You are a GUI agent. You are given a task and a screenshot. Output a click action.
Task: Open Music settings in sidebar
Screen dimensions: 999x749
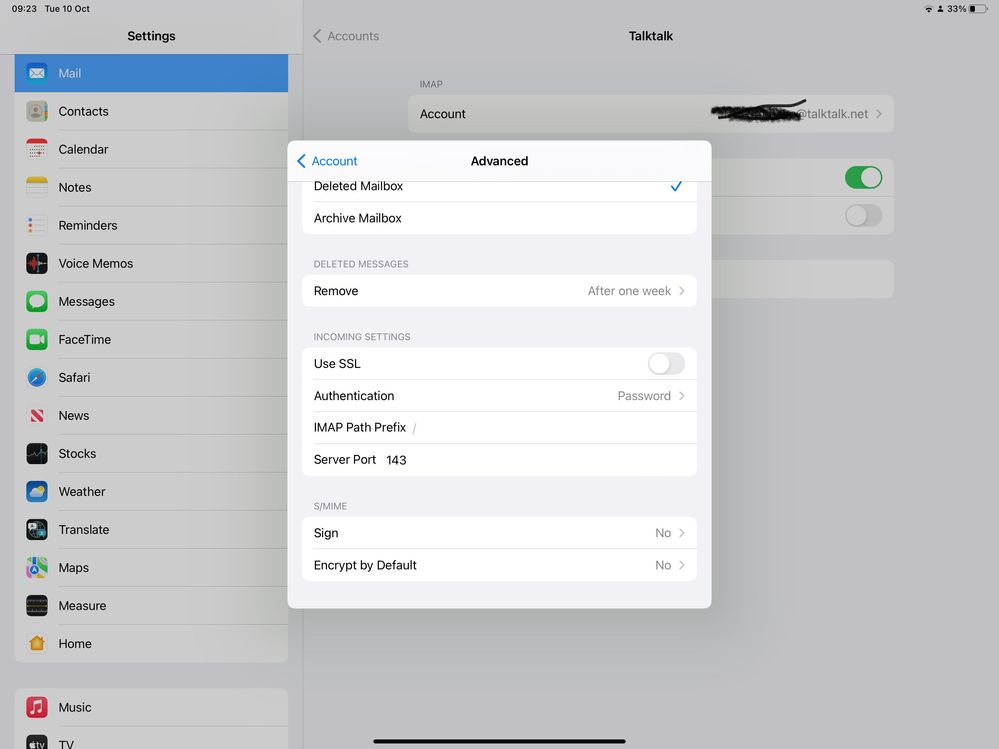[x=151, y=707]
